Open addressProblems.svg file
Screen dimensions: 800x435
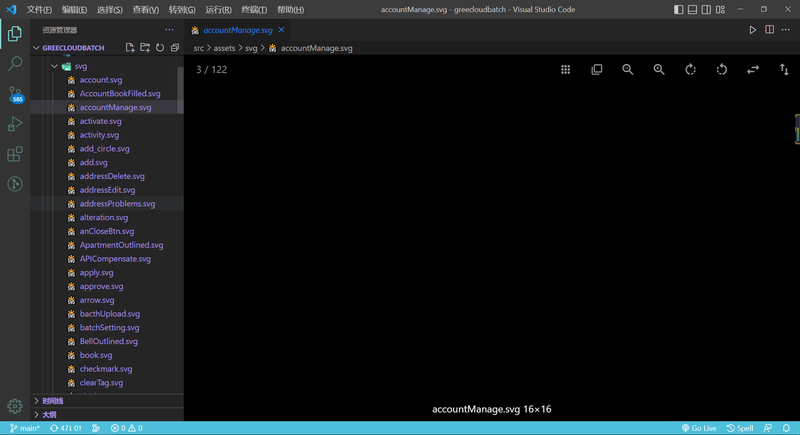(117, 203)
